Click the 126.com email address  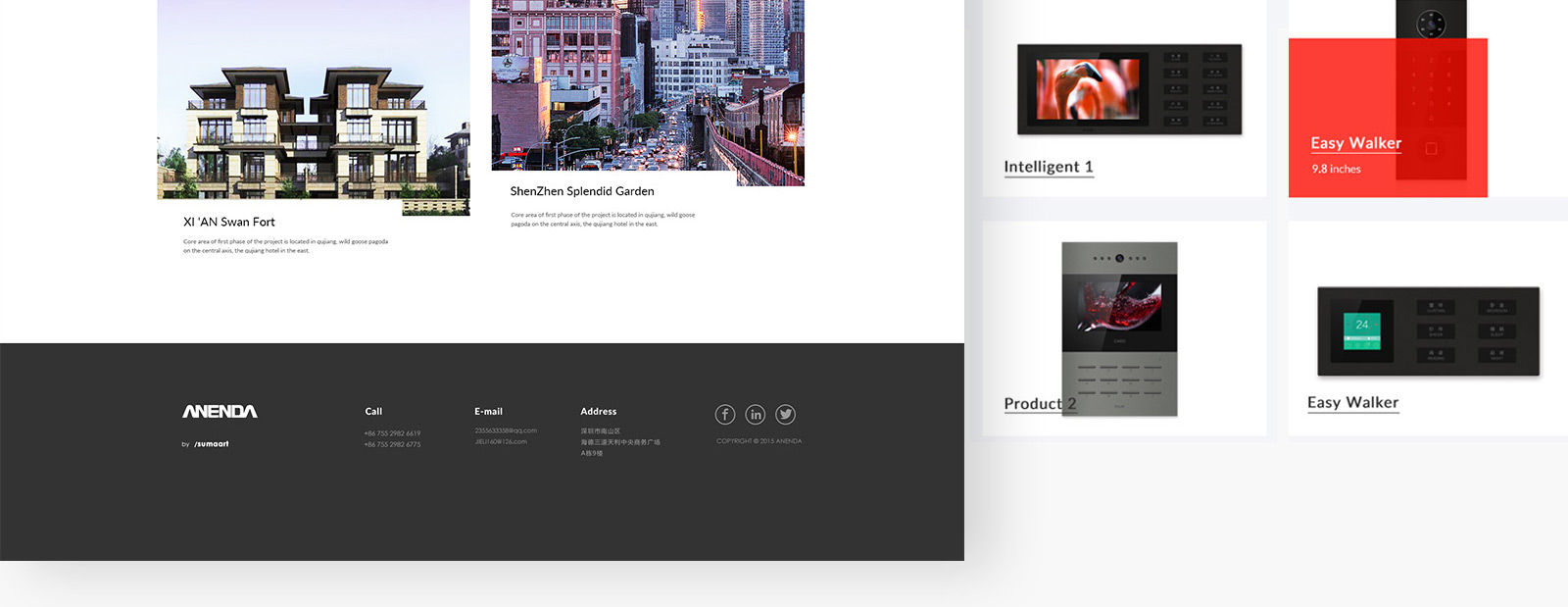(x=501, y=442)
